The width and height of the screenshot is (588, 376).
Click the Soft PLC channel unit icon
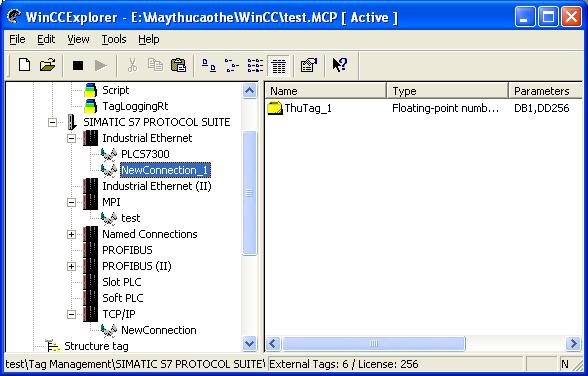click(91, 298)
